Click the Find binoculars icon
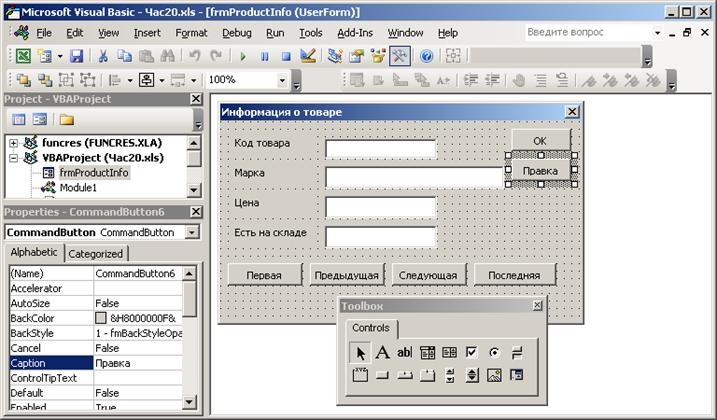The width and height of the screenshot is (717, 420). click(168, 56)
